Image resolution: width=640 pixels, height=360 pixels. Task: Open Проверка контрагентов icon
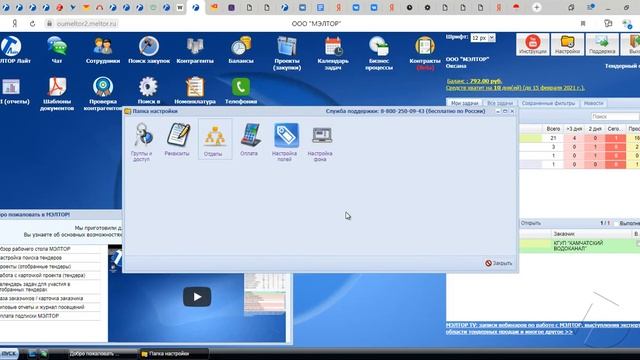(103, 94)
